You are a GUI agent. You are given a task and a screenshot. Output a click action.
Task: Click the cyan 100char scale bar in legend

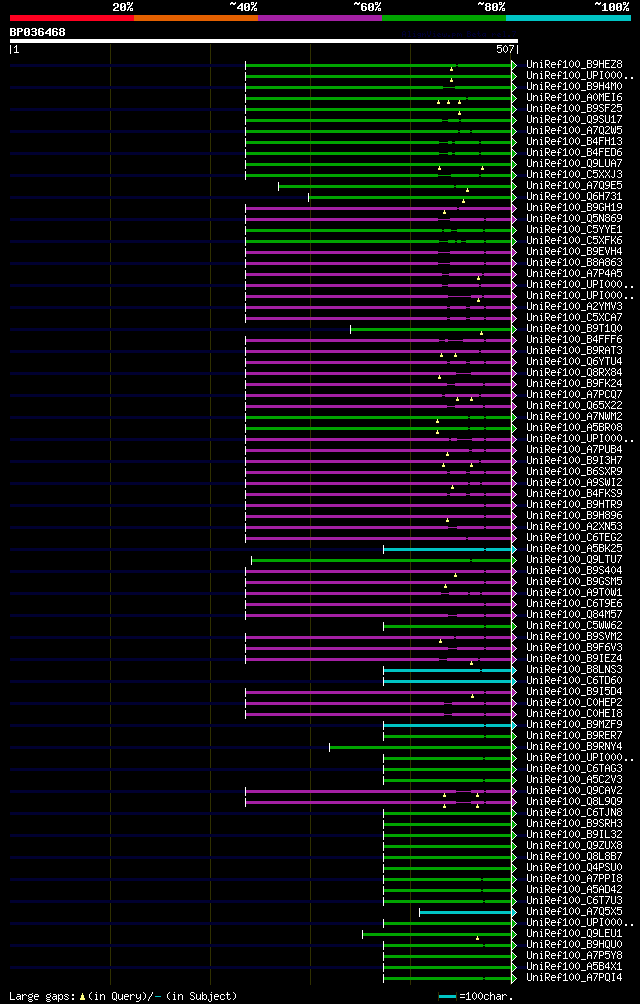click(447, 996)
